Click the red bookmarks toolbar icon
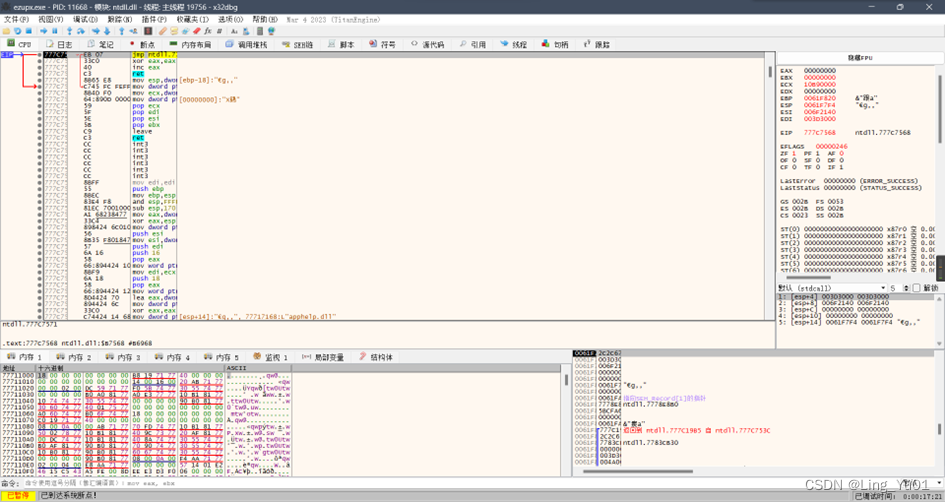The width and height of the screenshot is (945, 502). pos(197,31)
